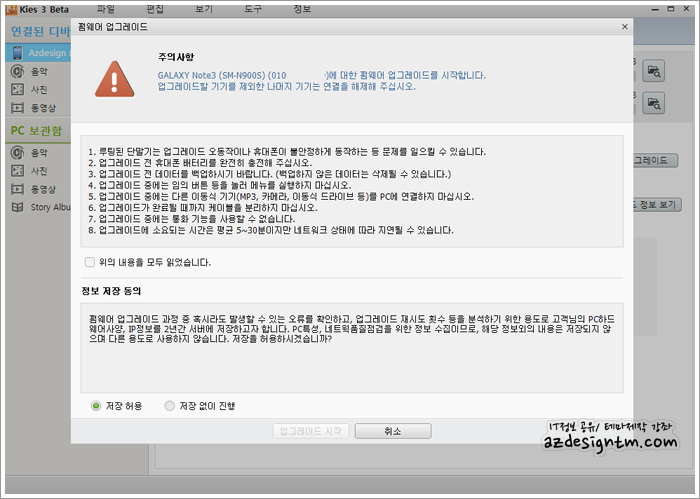700x499 pixels.
Task: Click the red warning triangle icon
Action: point(115,79)
